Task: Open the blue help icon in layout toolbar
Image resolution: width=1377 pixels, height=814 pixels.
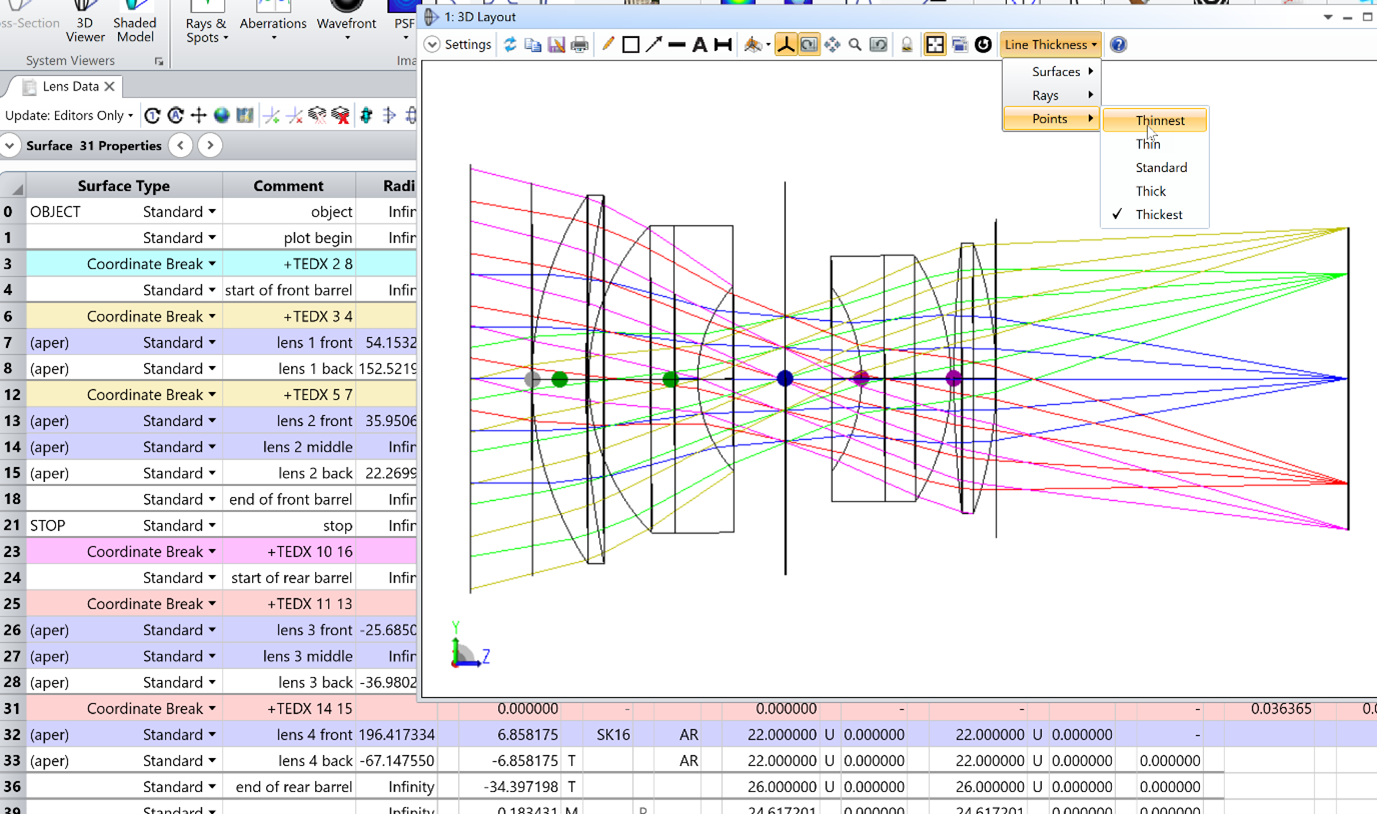Action: point(1118,45)
